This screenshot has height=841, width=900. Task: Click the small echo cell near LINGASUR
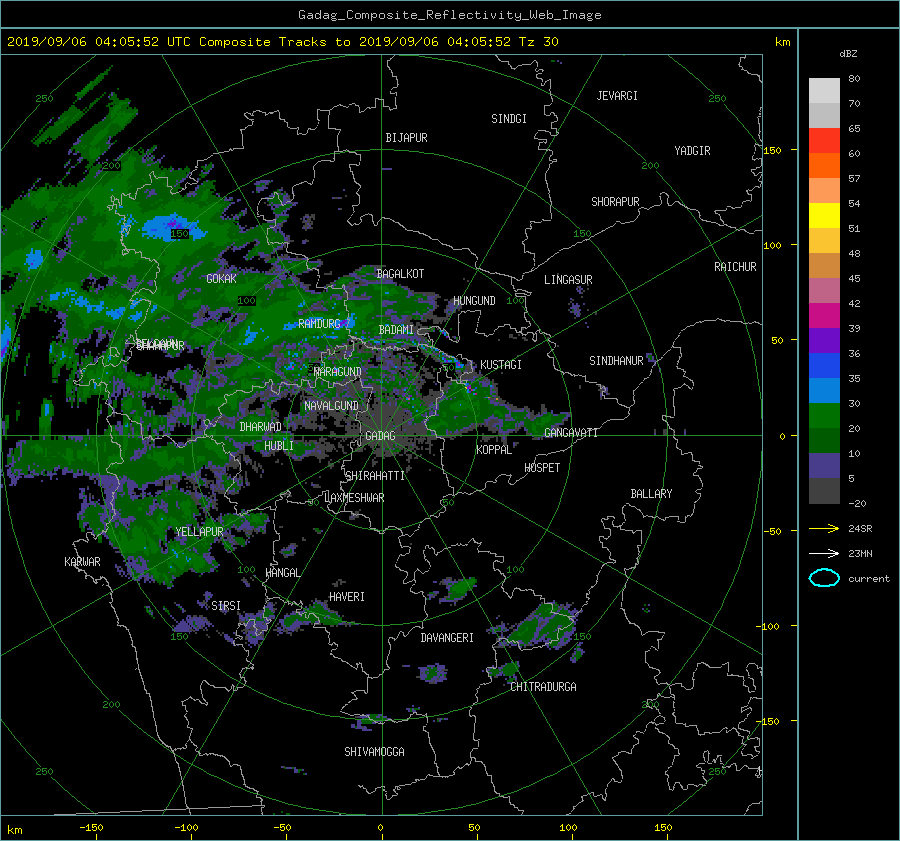[576, 308]
